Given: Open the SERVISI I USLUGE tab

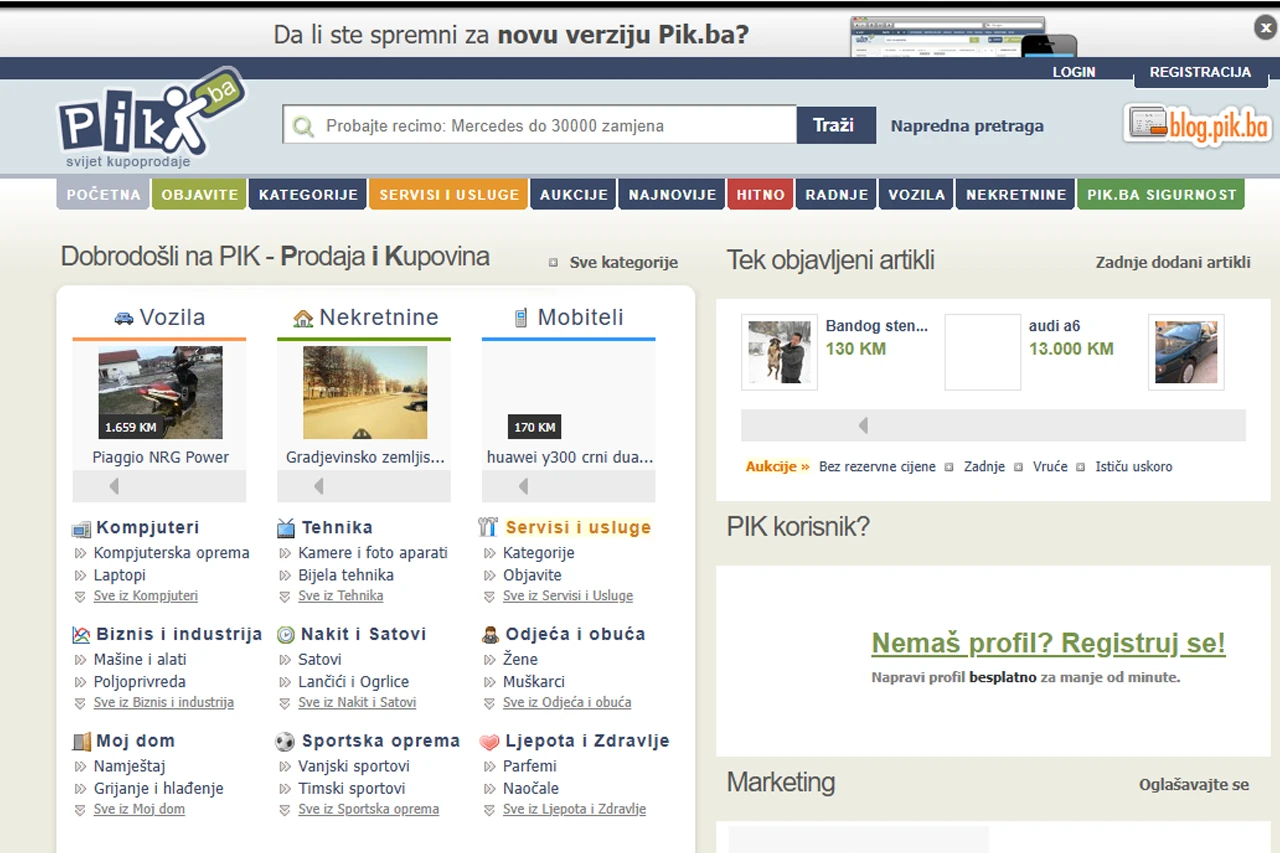Looking at the screenshot, I should [x=449, y=194].
